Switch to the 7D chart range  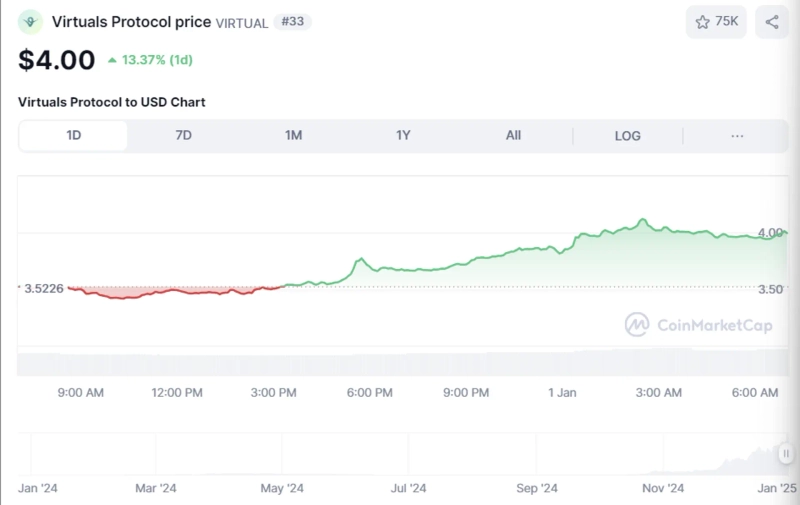tap(183, 136)
